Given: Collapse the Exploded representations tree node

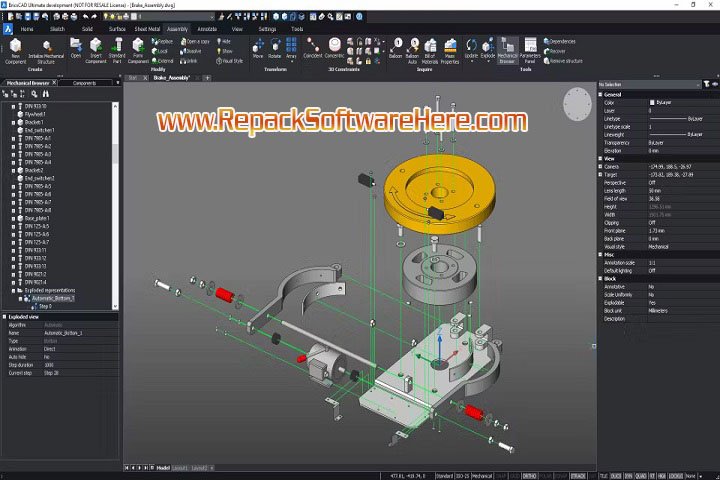Looking at the screenshot, I should pyautogui.click(x=13, y=290).
